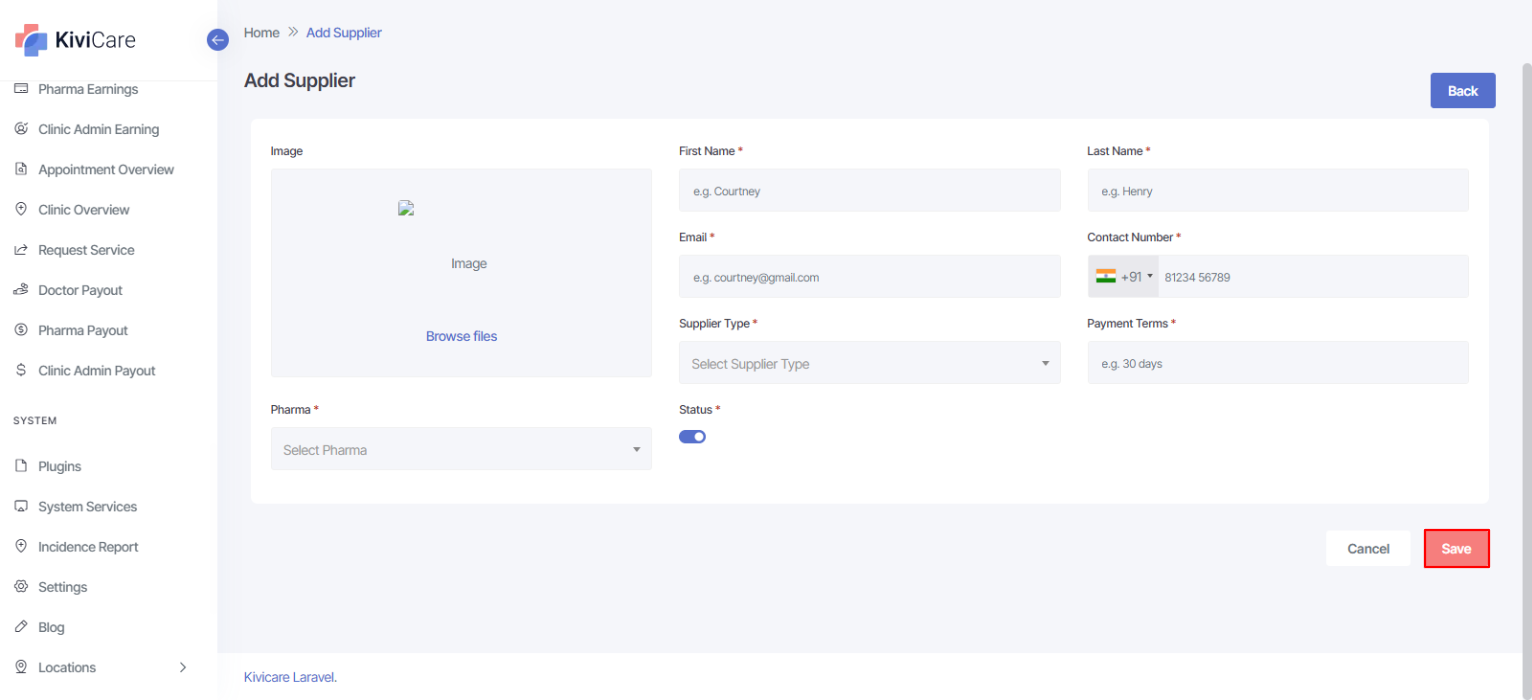This screenshot has height=700, width=1532.
Task: Focus the First Name input field
Action: pyautogui.click(x=869, y=190)
